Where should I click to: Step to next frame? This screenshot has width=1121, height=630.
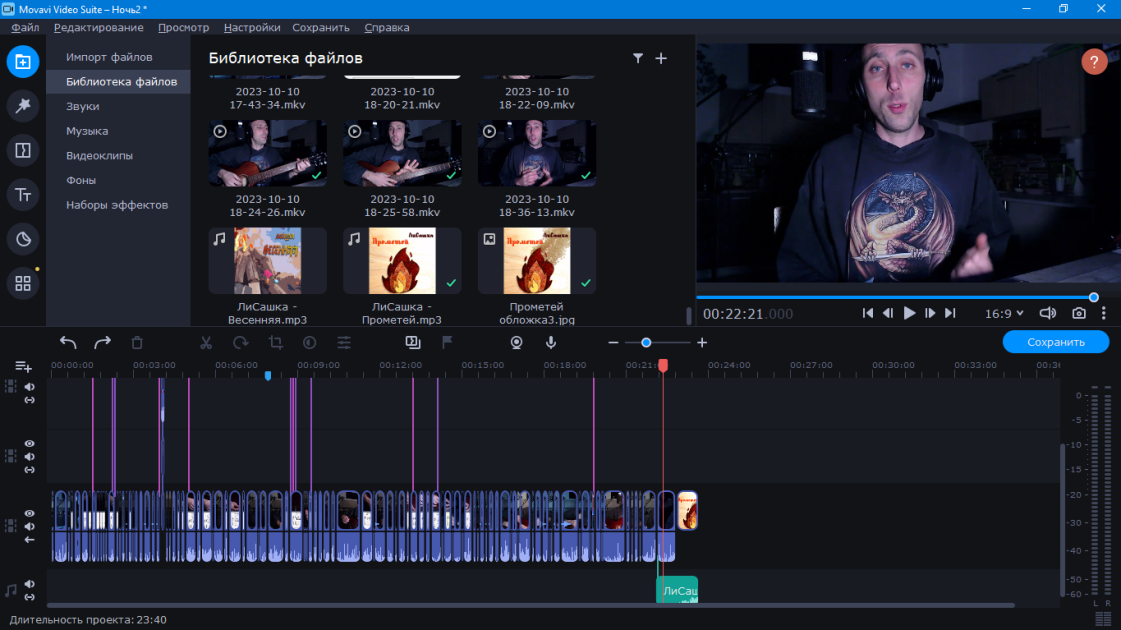[x=929, y=313]
